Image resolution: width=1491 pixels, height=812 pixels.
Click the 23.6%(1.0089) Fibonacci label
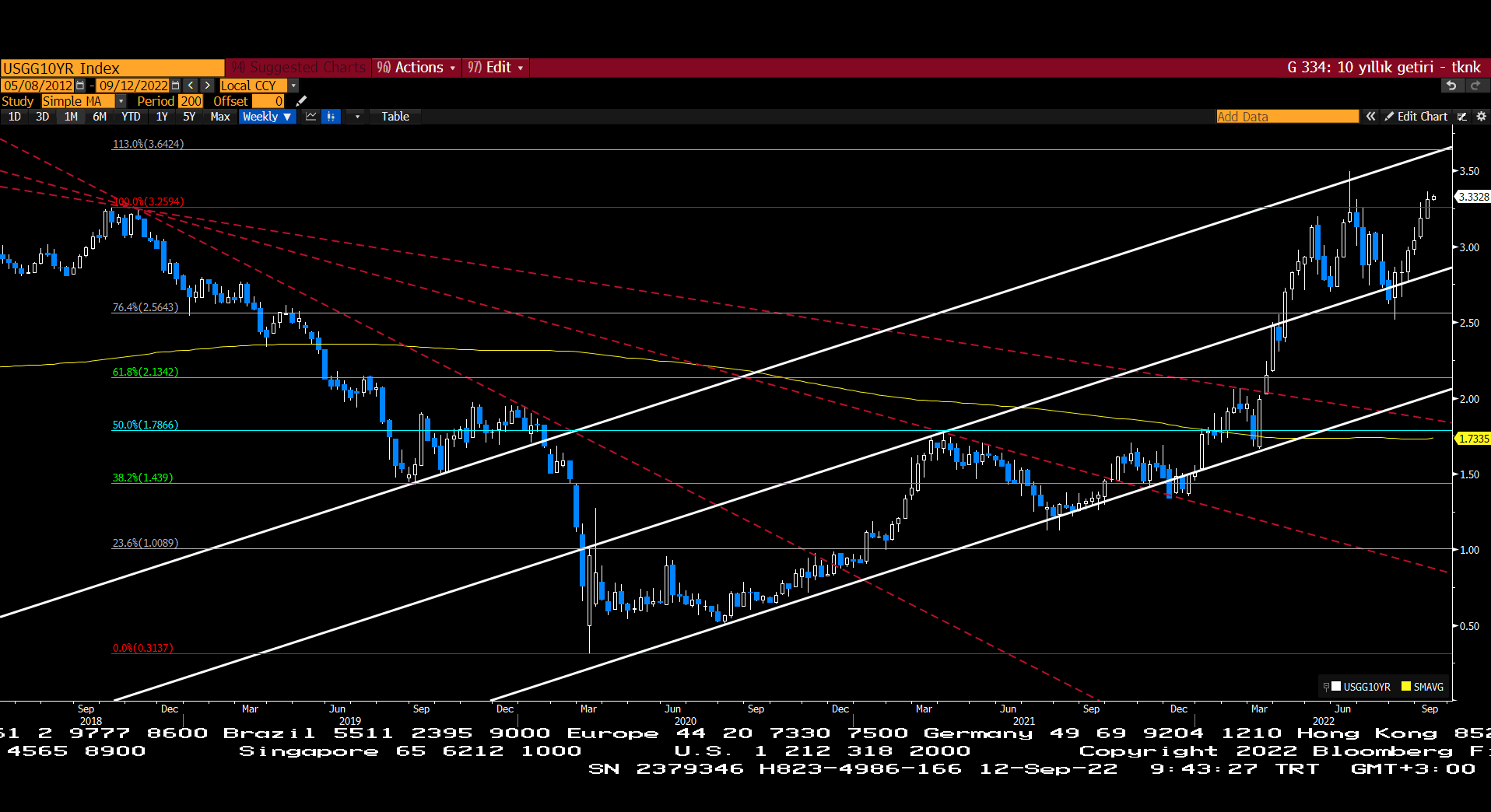coord(146,543)
